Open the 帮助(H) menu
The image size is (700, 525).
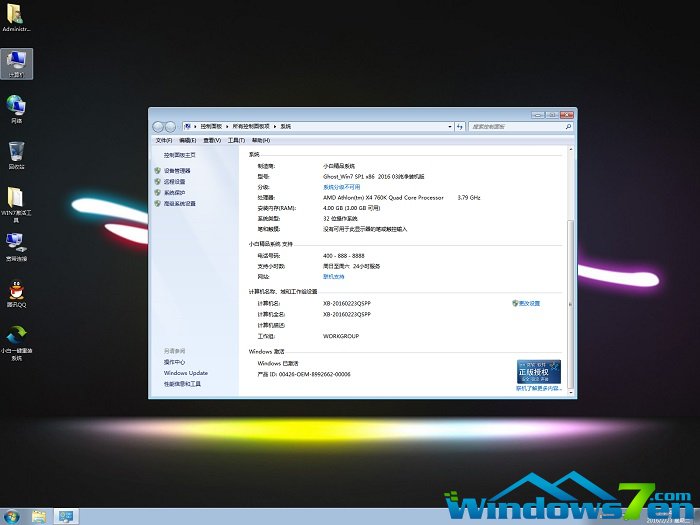[x=261, y=141]
